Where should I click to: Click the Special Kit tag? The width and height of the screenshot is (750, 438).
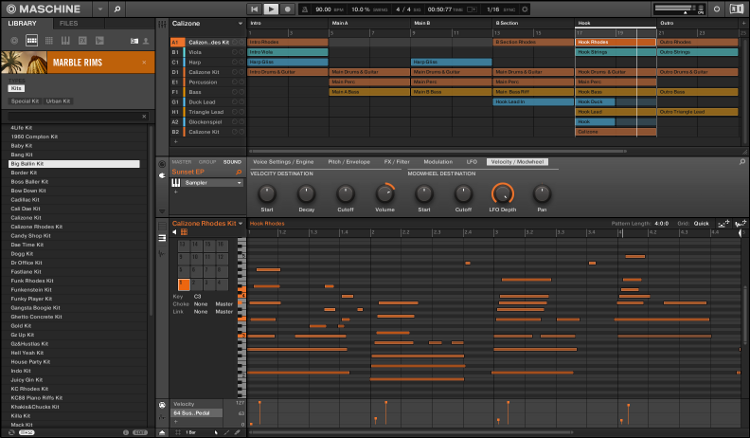25,101
